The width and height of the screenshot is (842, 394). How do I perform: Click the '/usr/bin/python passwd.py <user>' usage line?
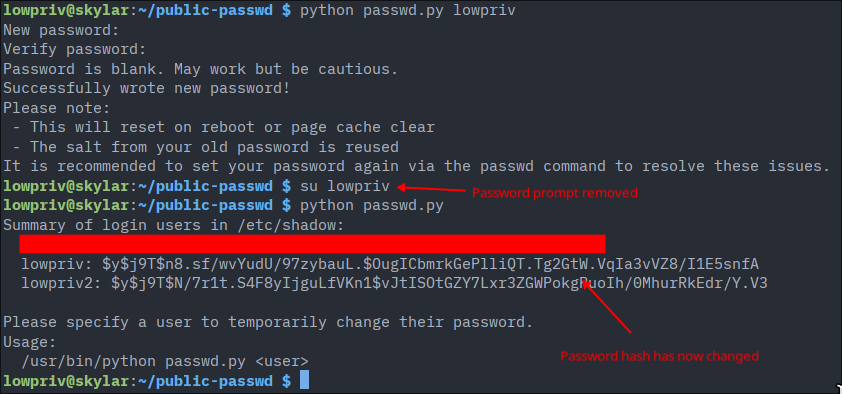pos(165,361)
